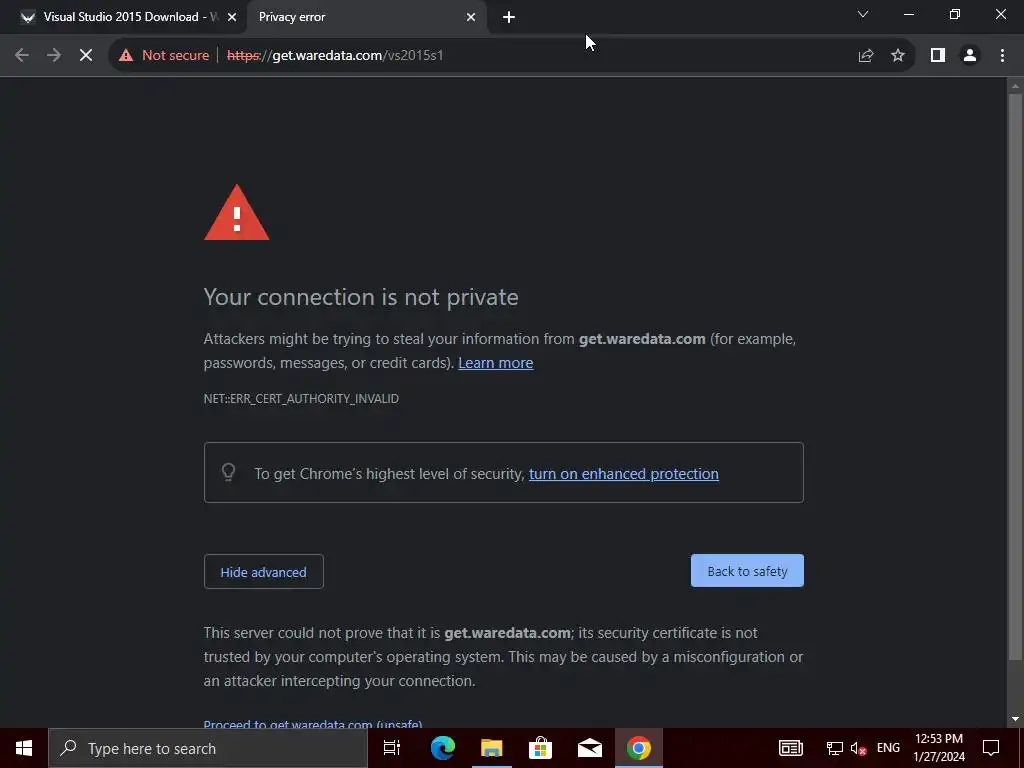Bookmark this page with the star icon

[898, 56]
